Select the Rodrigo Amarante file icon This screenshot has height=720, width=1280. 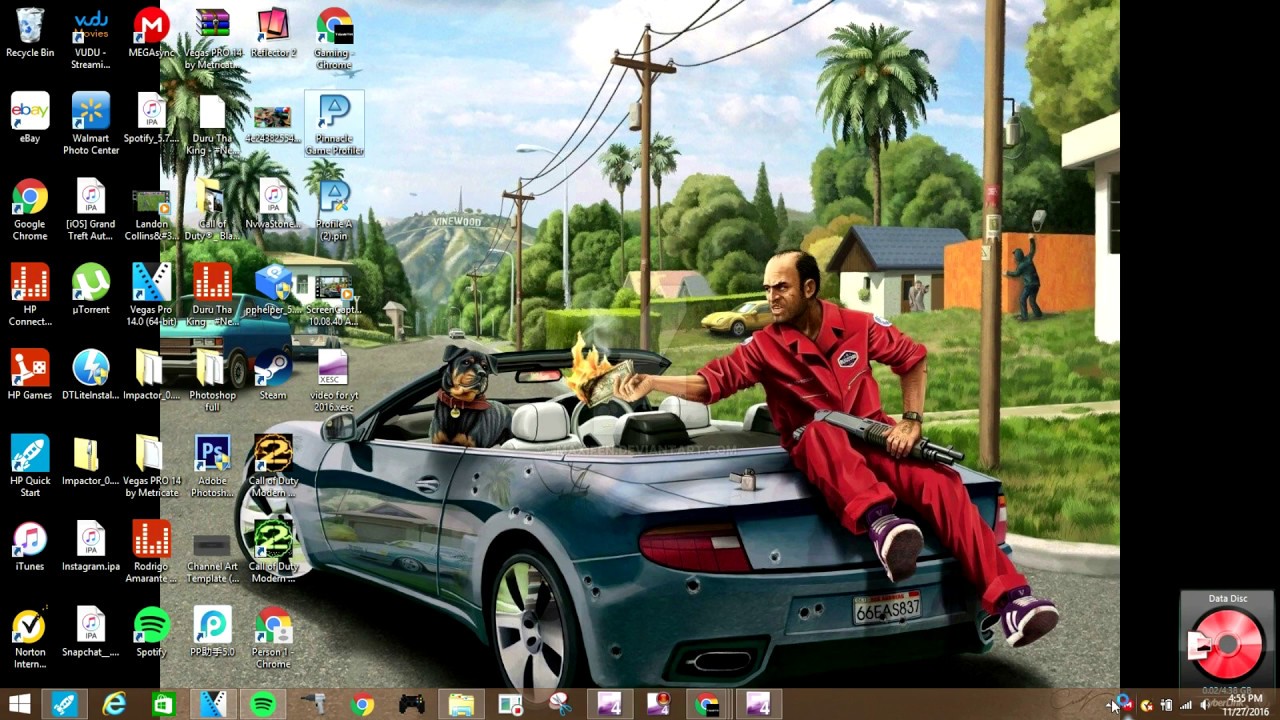[151, 553]
